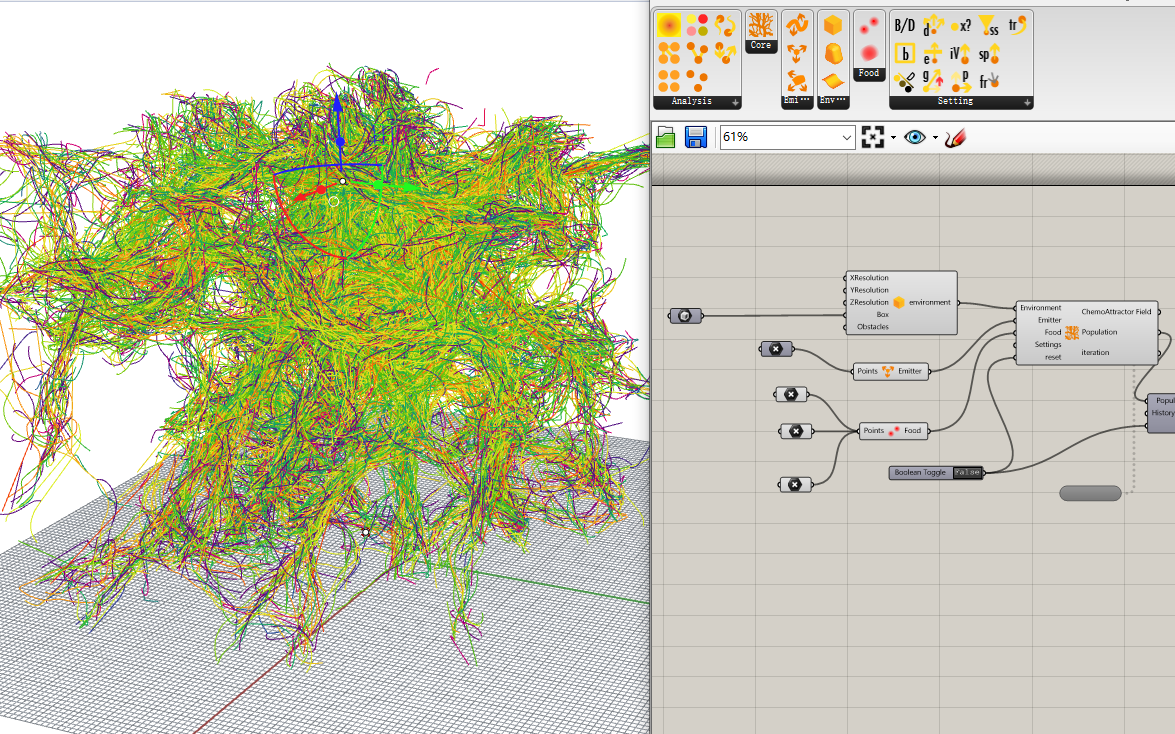
Task: Toggle preview with the eye icon
Action: click(x=914, y=137)
